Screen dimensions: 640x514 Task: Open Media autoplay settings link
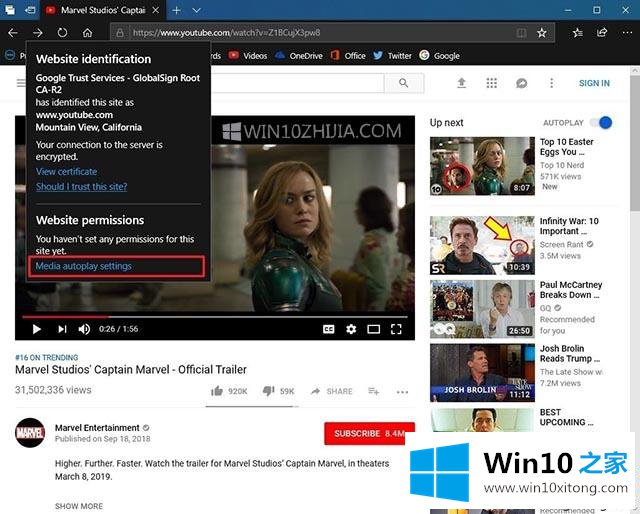[84, 266]
